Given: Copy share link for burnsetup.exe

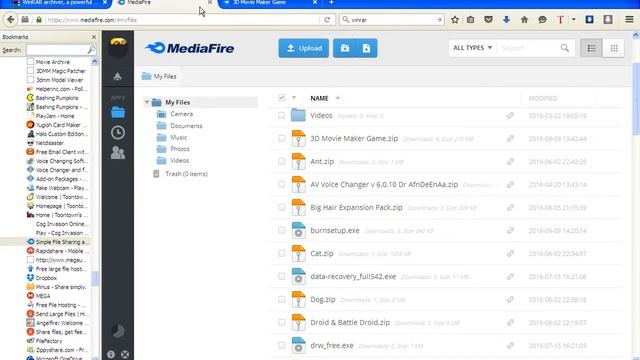Looking at the screenshot, I should tap(510, 231).
